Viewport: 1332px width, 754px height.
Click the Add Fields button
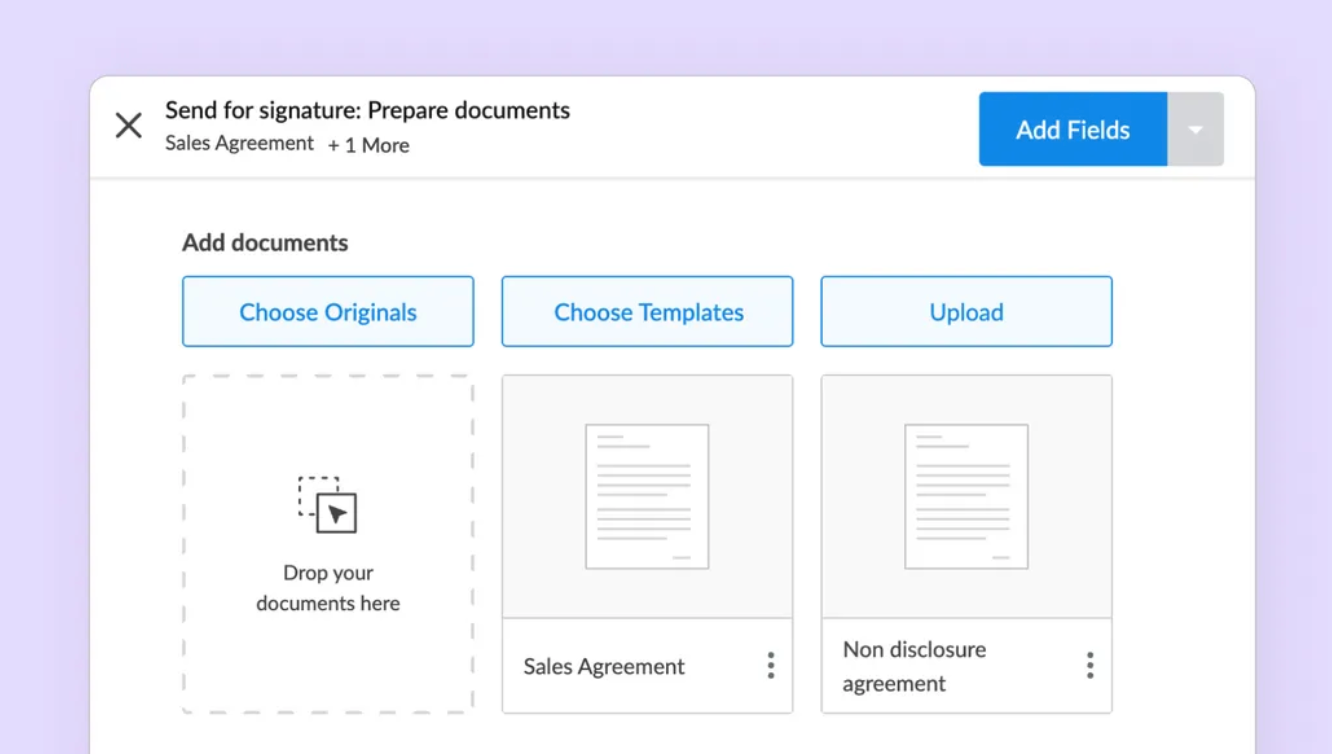(x=1072, y=128)
